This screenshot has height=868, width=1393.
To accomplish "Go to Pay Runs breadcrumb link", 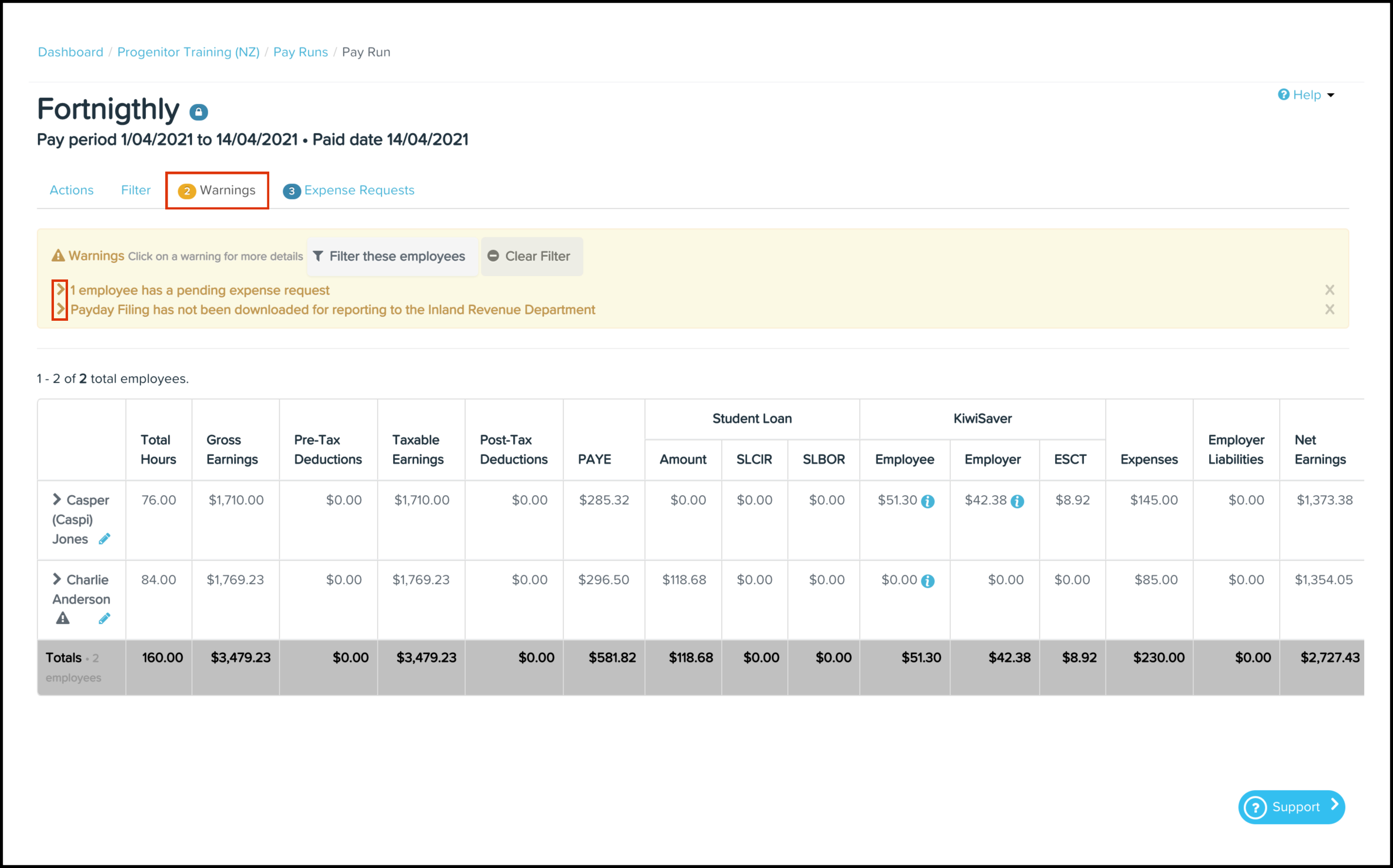I will 300,52.
